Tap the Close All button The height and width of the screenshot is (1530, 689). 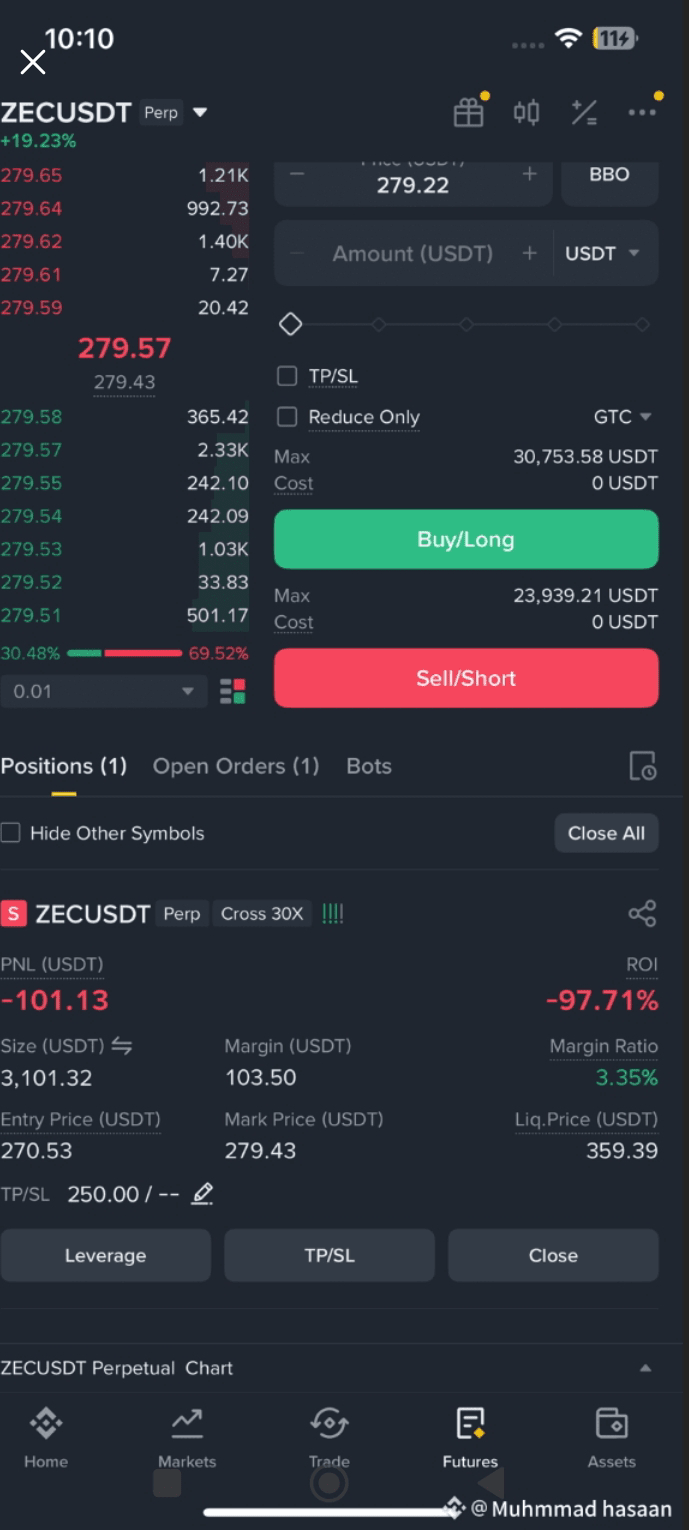tap(606, 833)
